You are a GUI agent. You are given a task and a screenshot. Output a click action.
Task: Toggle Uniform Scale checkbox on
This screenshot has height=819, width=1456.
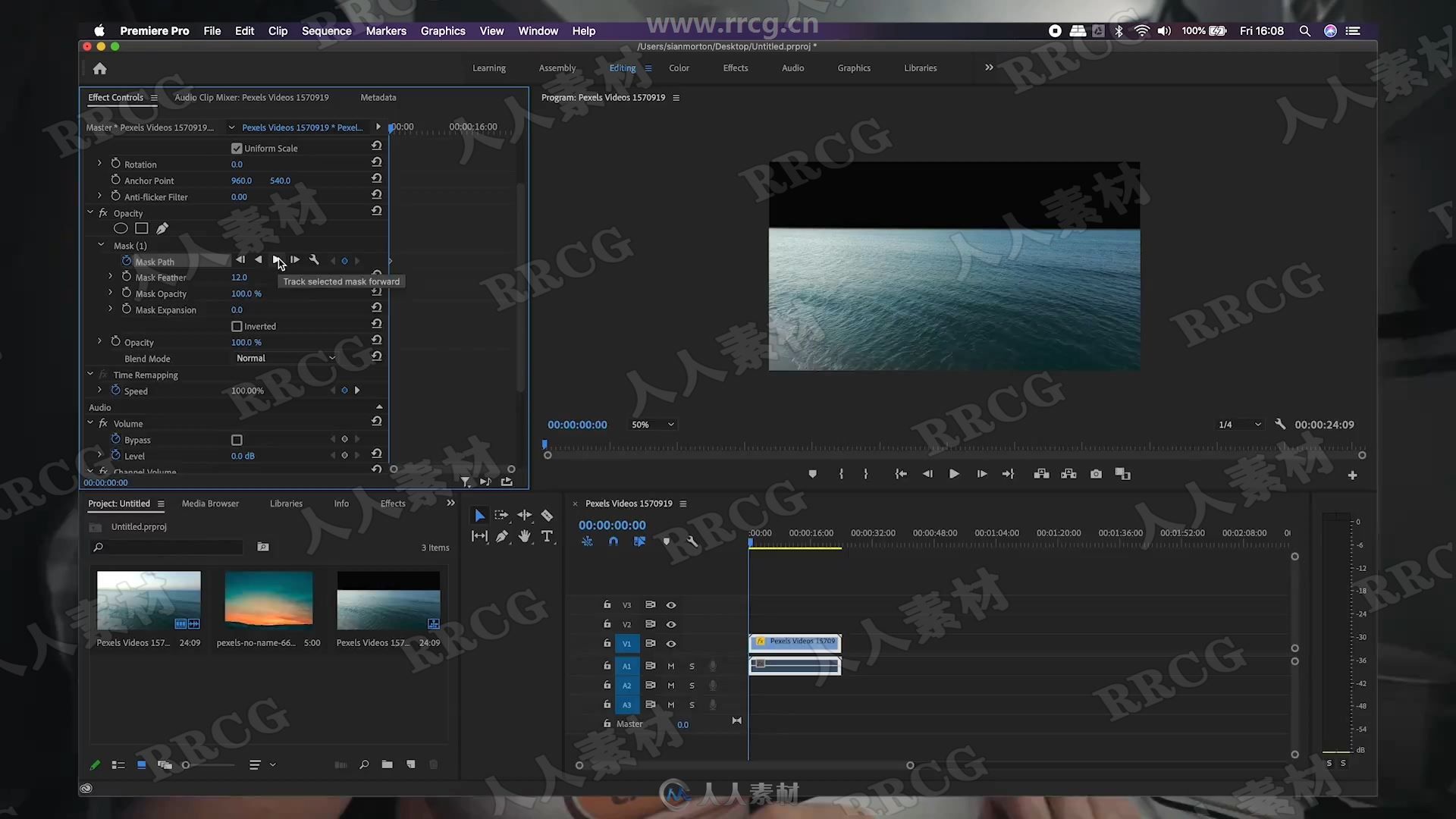click(x=236, y=148)
